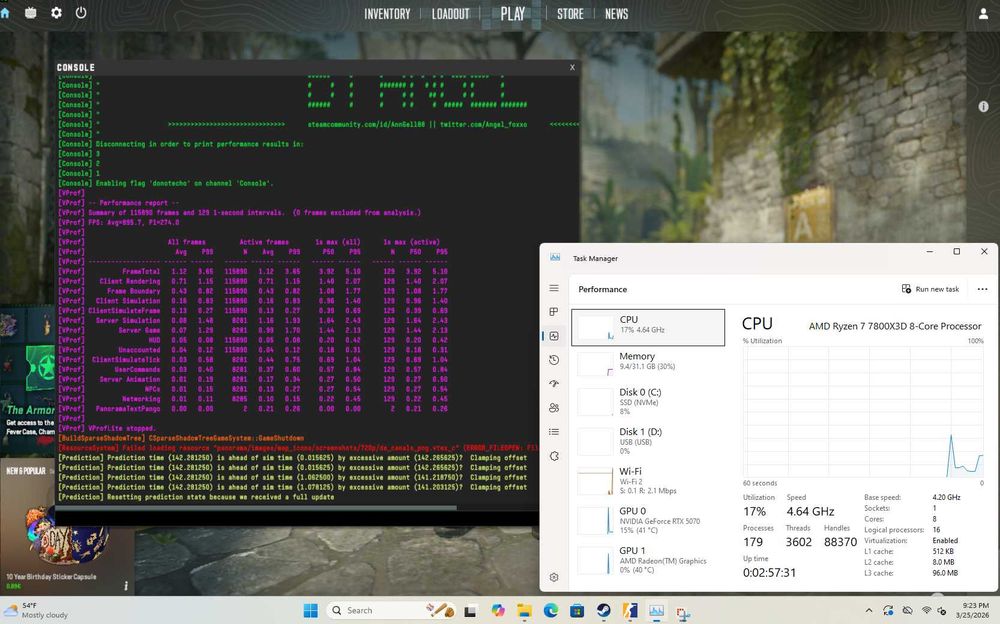Select Performance page icon in Task Manager
Screen dimensions: 1000x624
tap(554, 336)
